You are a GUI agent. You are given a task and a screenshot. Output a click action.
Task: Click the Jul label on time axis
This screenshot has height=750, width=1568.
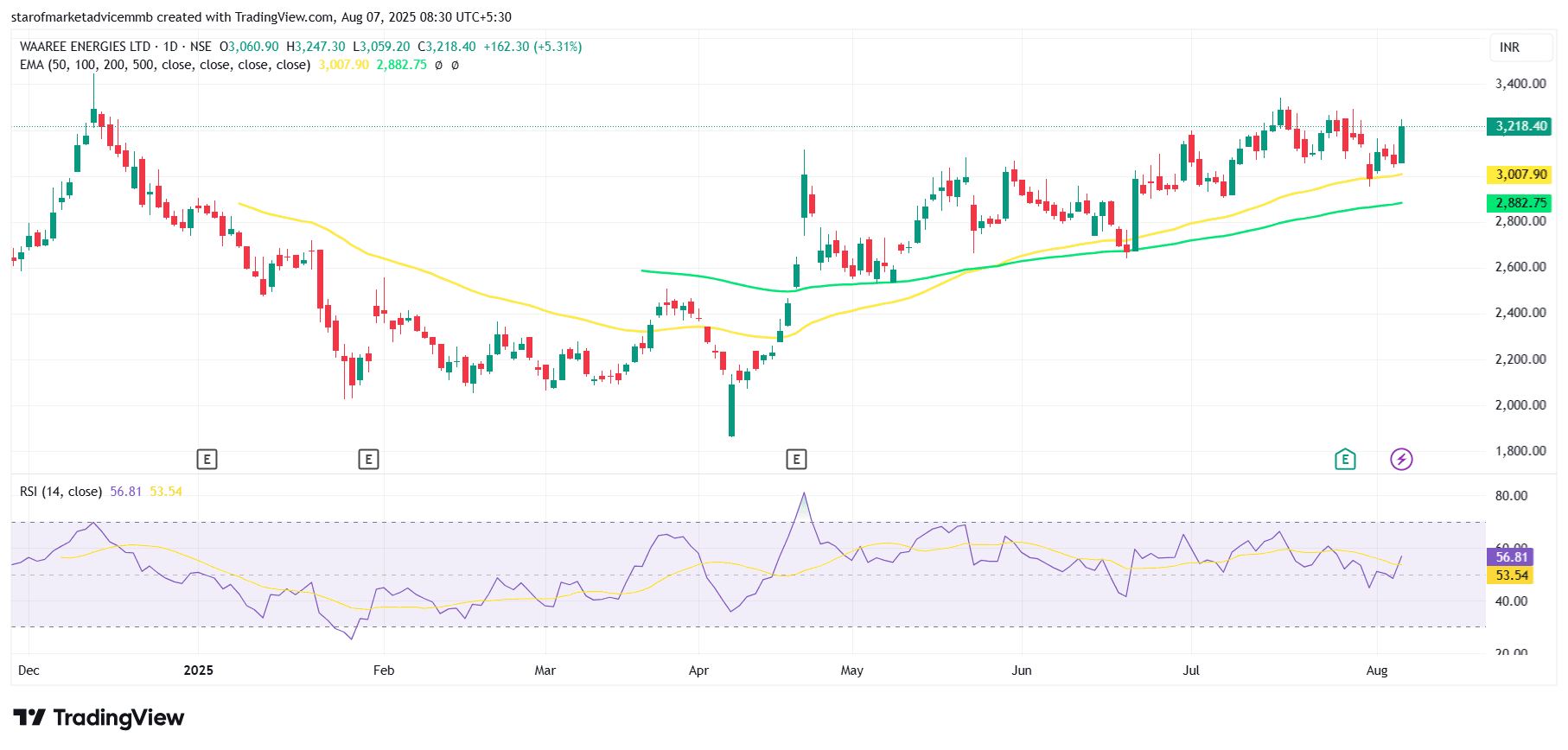1191,671
